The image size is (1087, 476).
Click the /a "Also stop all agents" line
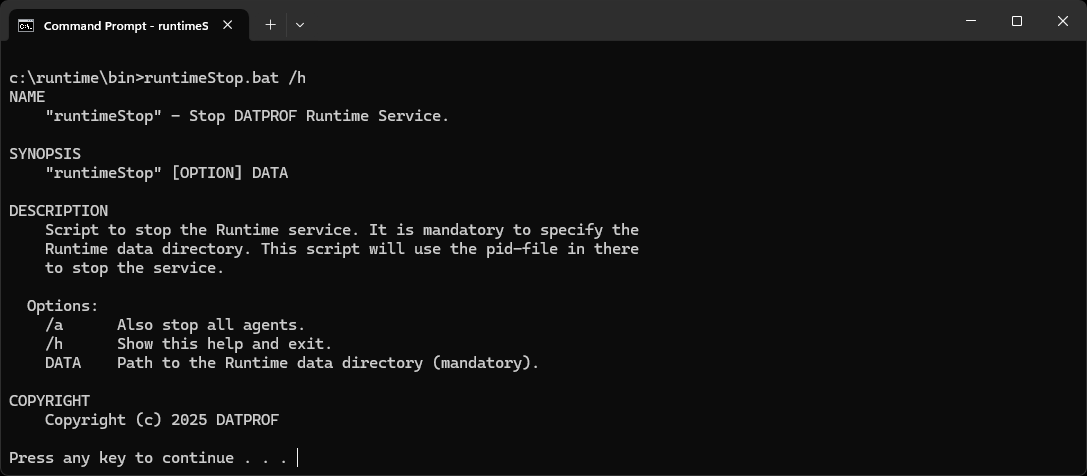(175, 325)
